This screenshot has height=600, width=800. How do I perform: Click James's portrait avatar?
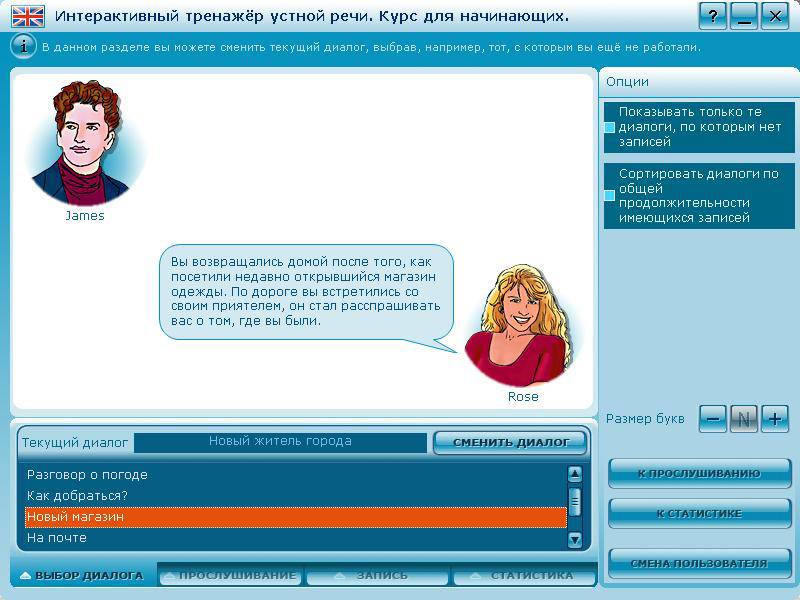click(x=84, y=143)
